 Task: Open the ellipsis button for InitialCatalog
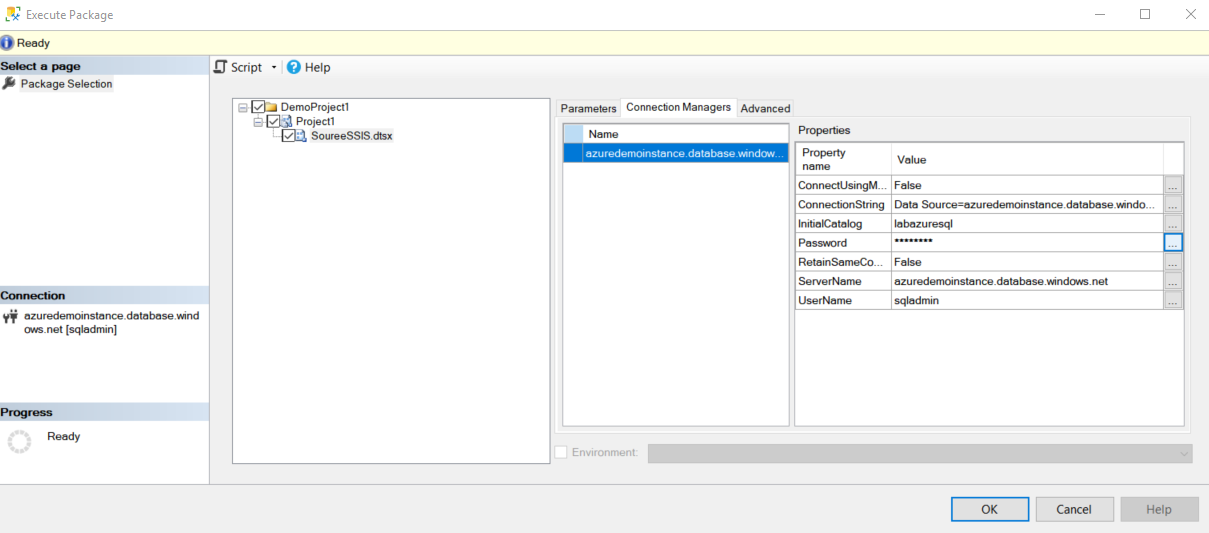(1173, 223)
